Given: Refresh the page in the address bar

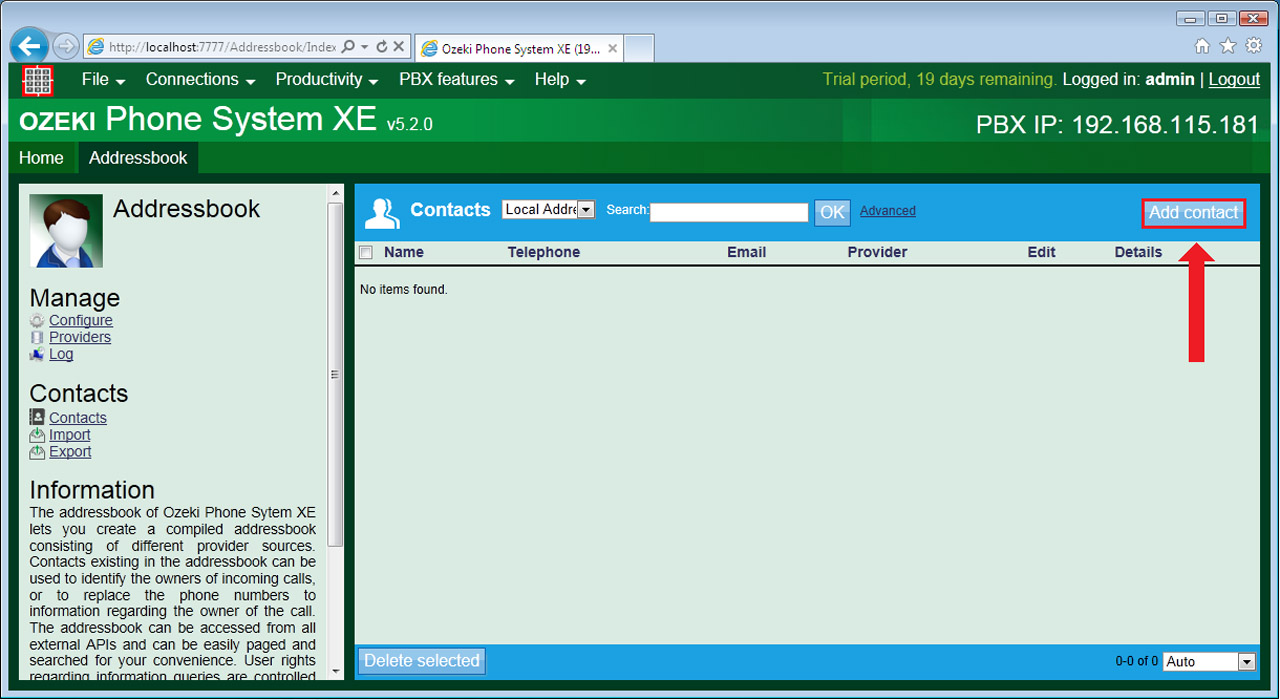Looking at the screenshot, I should [382, 46].
